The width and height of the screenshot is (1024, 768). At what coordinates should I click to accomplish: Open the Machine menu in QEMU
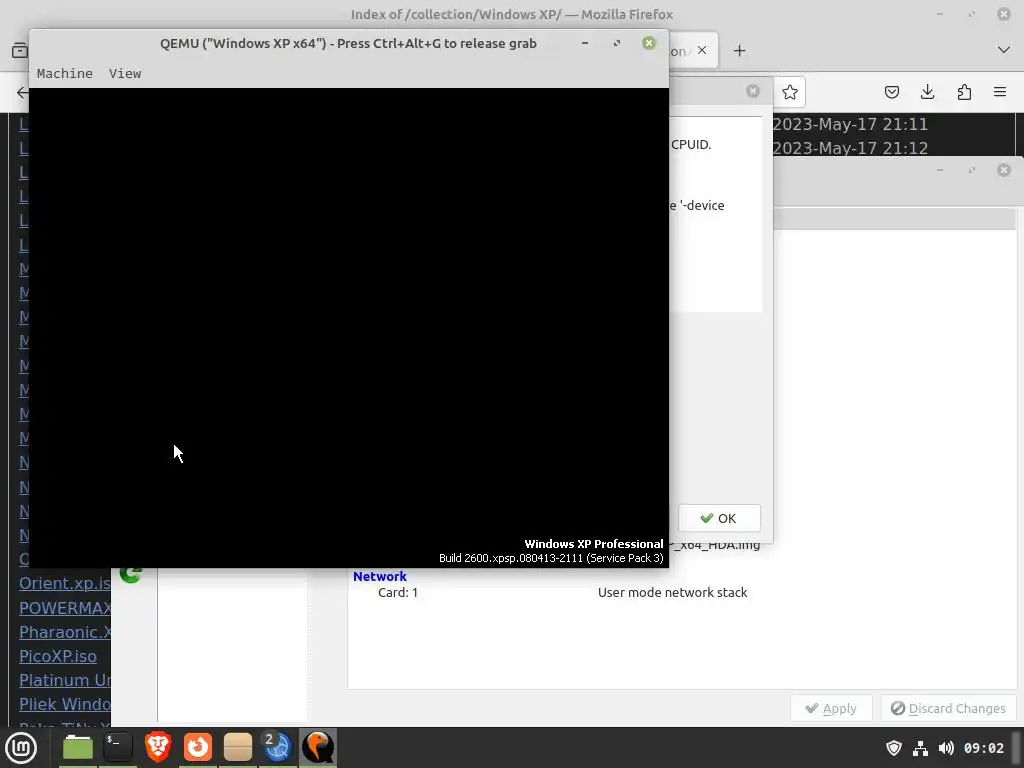pos(65,74)
